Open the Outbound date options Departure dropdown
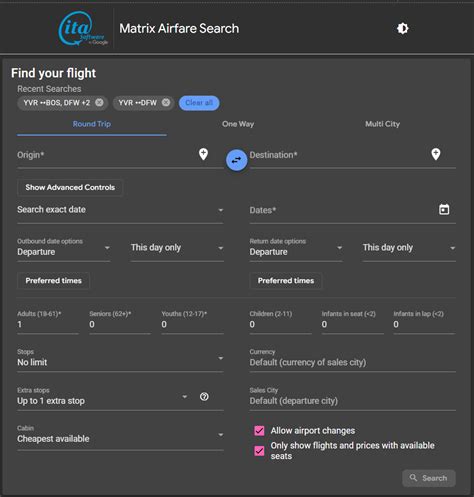 [x=63, y=248]
